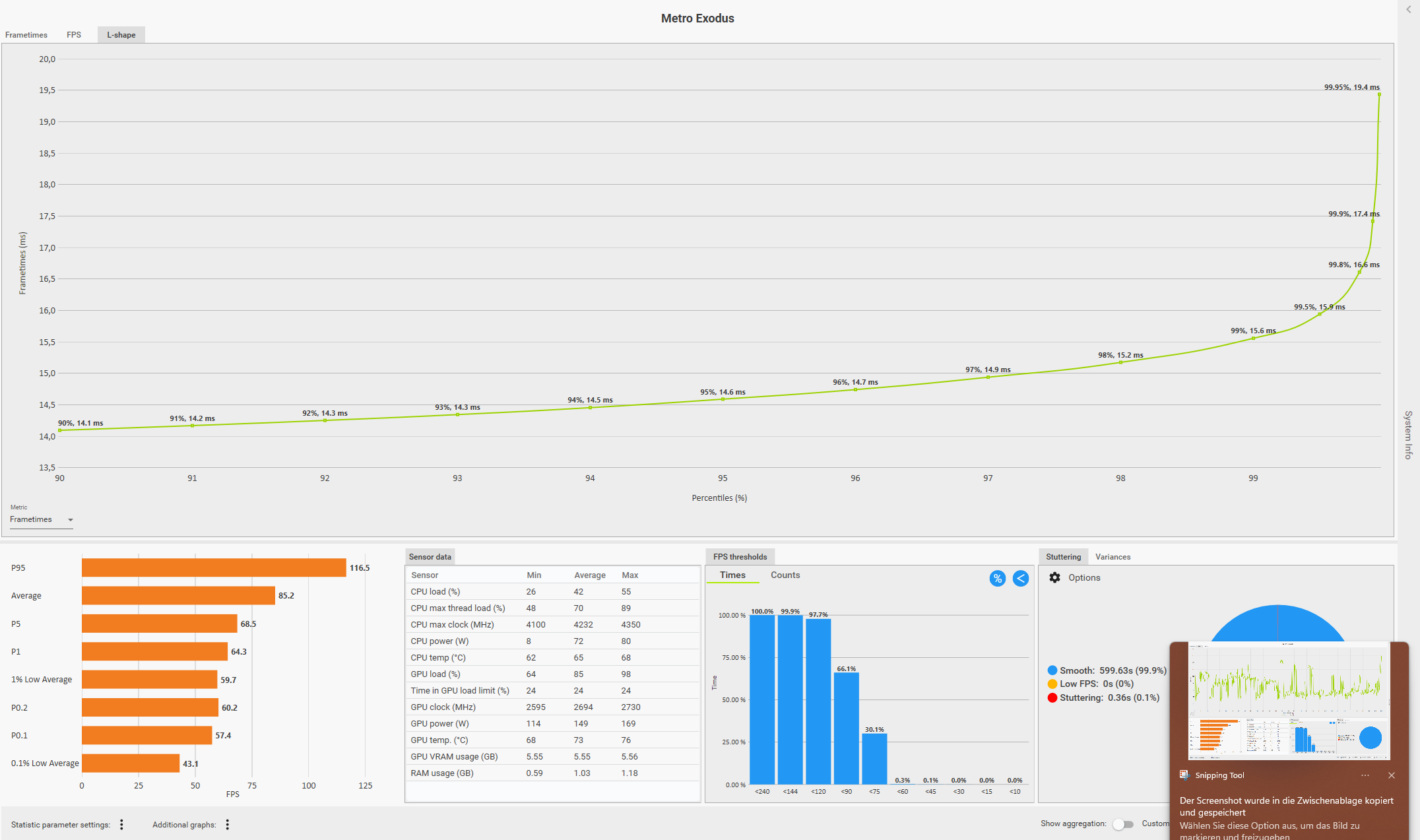Viewport: 1420px width, 840px height.
Task: Switch to the FPS graph tab
Action: 74,35
